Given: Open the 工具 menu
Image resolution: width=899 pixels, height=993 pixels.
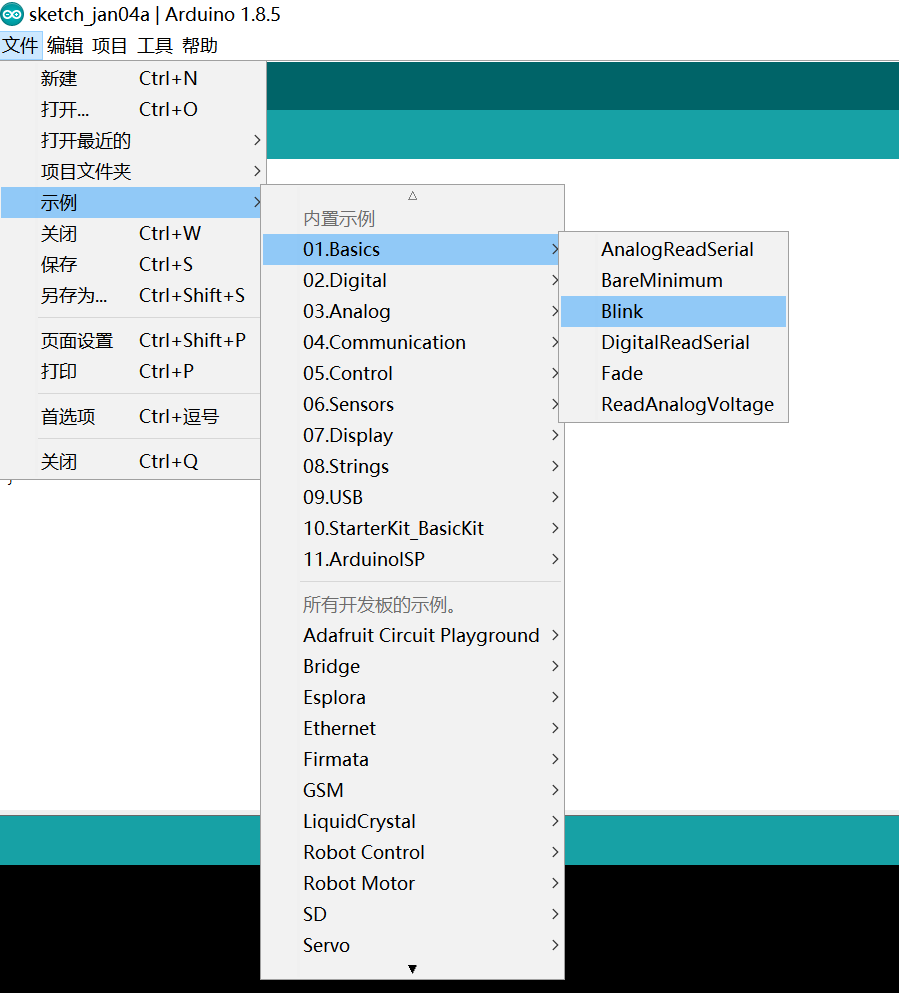Looking at the screenshot, I should tap(155, 46).
